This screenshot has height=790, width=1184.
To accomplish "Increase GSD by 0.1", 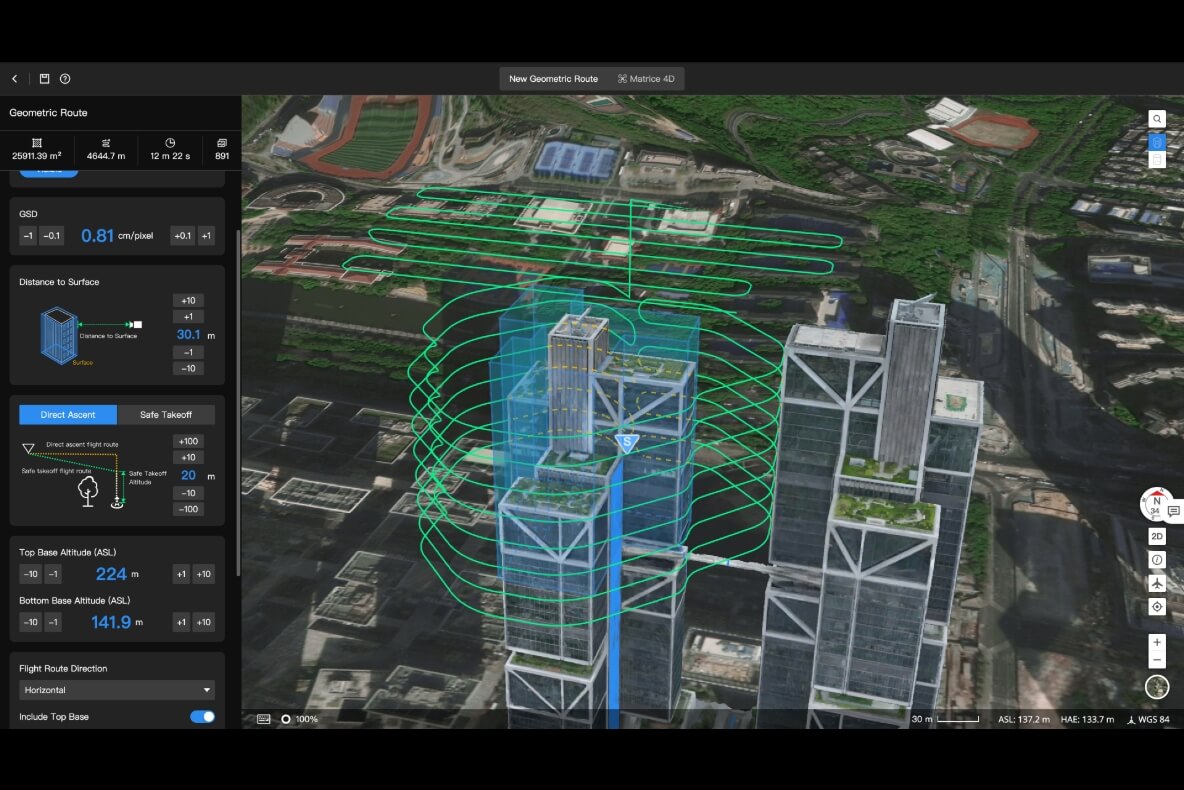I will (182, 236).
